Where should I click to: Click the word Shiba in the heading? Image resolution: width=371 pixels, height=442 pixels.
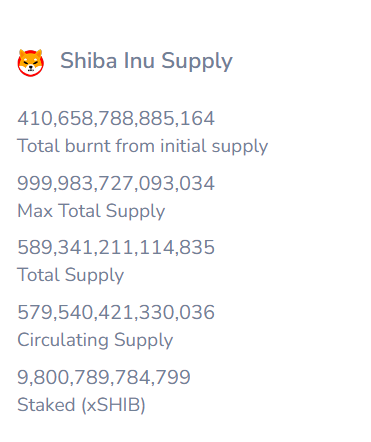[89, 61]
